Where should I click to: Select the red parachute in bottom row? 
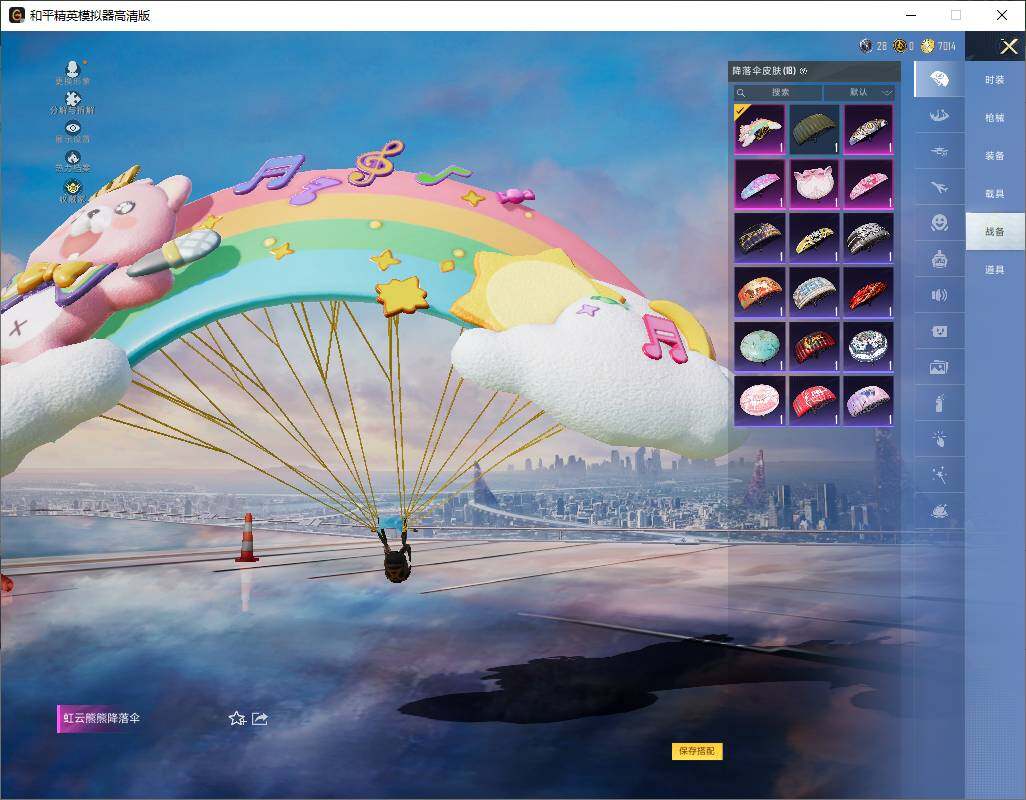click(814, 401)
